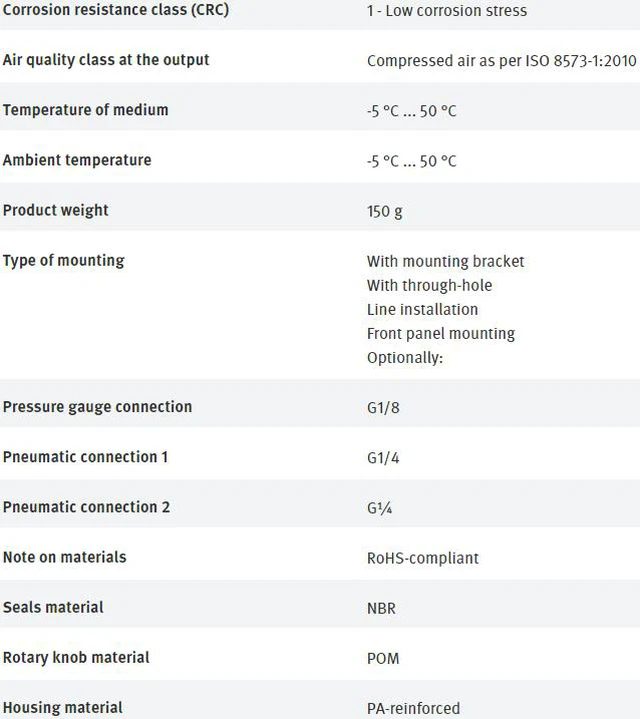Select the Ambient temperature range value
Screen dimensions: 640x719
coord(411,161)
